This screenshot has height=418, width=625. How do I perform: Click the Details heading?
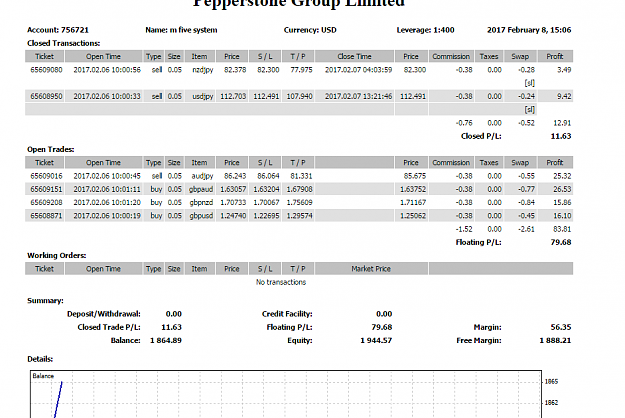coord(40,359)
